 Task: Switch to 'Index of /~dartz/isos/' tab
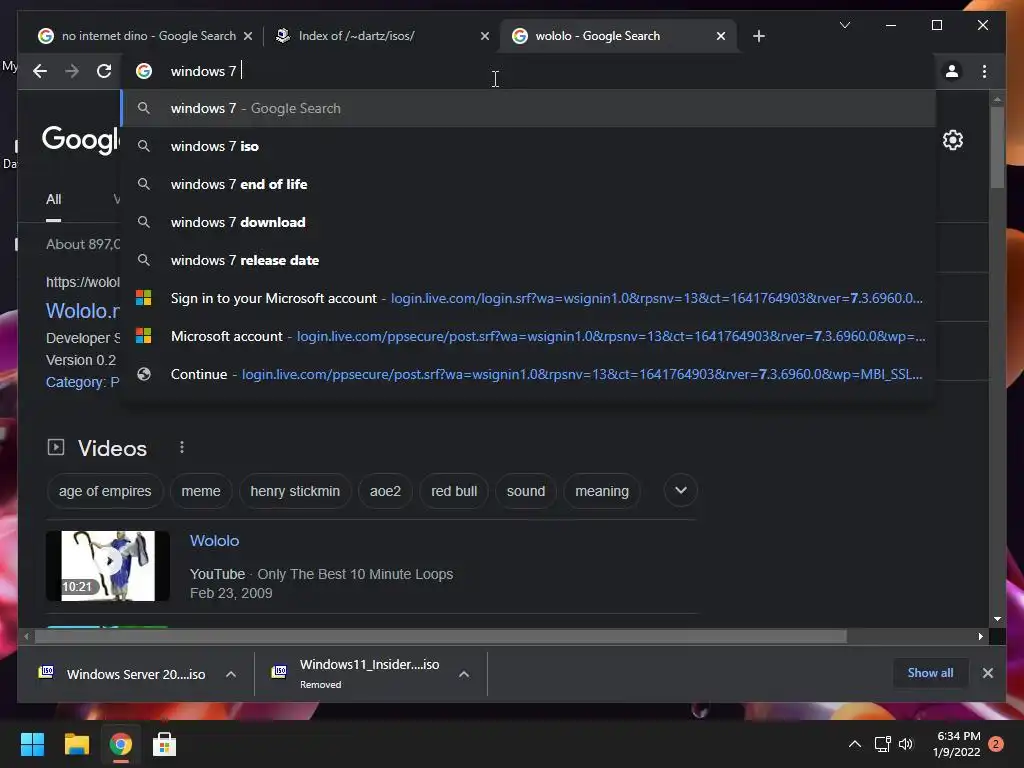(x=381, y=36)
